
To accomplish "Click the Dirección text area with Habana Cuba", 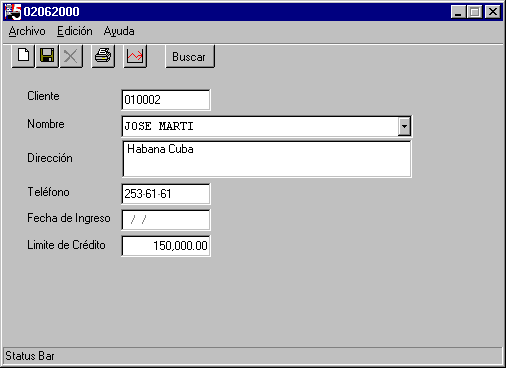I will coord(267,159).
